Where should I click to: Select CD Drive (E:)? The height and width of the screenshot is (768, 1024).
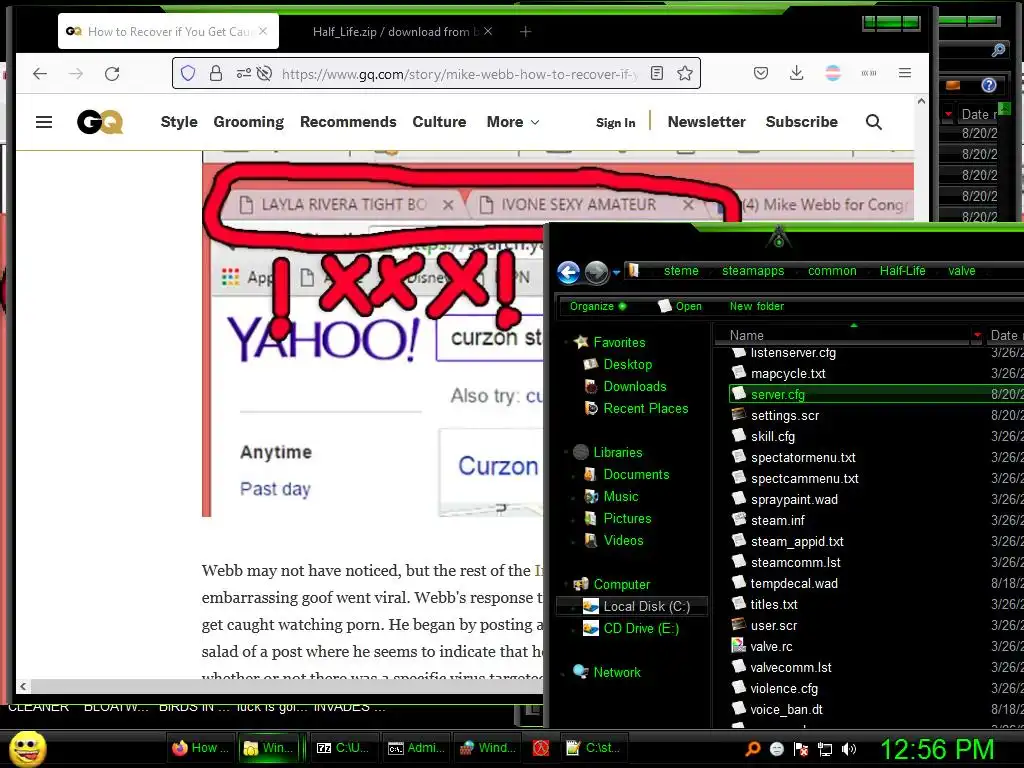[641, 628]
